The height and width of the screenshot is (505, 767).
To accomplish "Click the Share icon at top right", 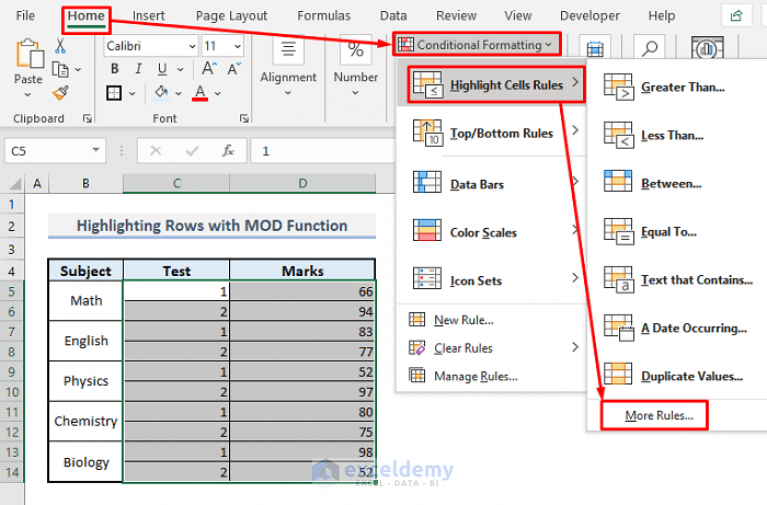I will point(736,16).
